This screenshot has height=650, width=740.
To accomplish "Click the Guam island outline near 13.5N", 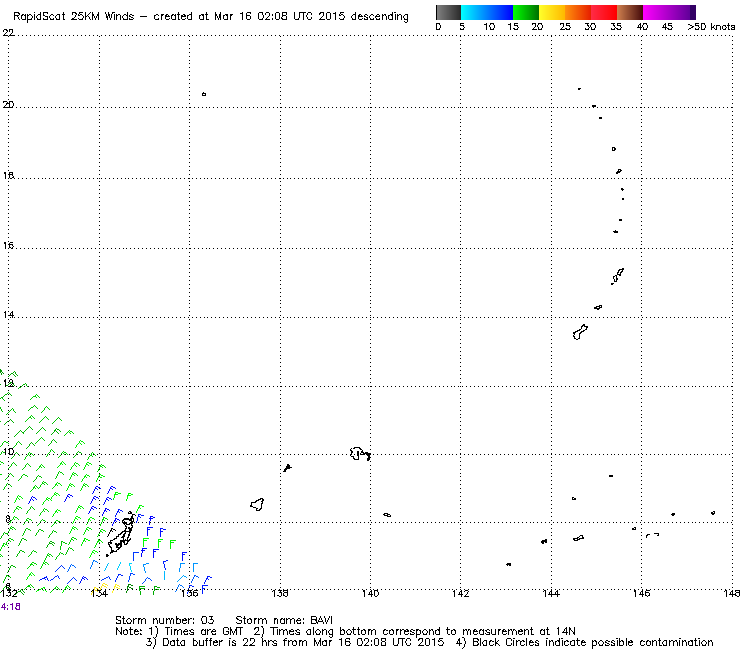I will 580,332.
